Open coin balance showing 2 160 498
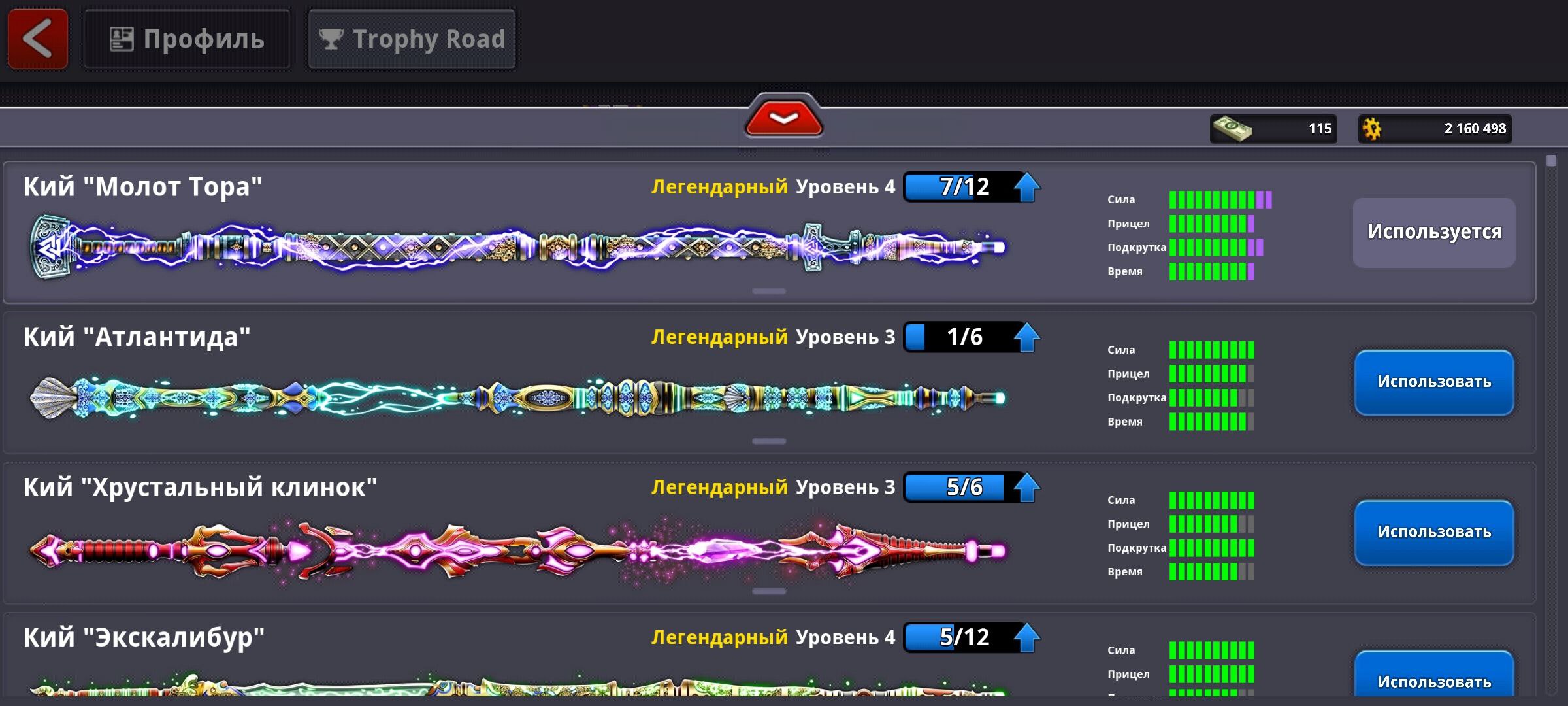1568x706 pixels. pos(1435,129)
